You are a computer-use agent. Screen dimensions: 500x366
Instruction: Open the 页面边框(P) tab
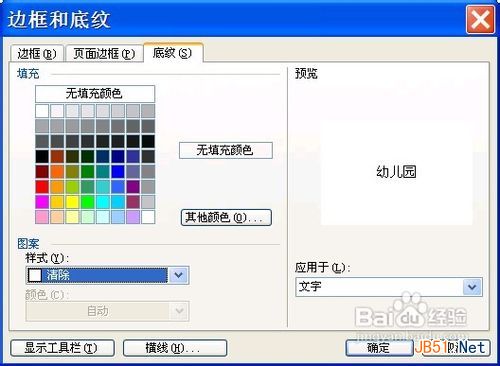click(104, 53)
